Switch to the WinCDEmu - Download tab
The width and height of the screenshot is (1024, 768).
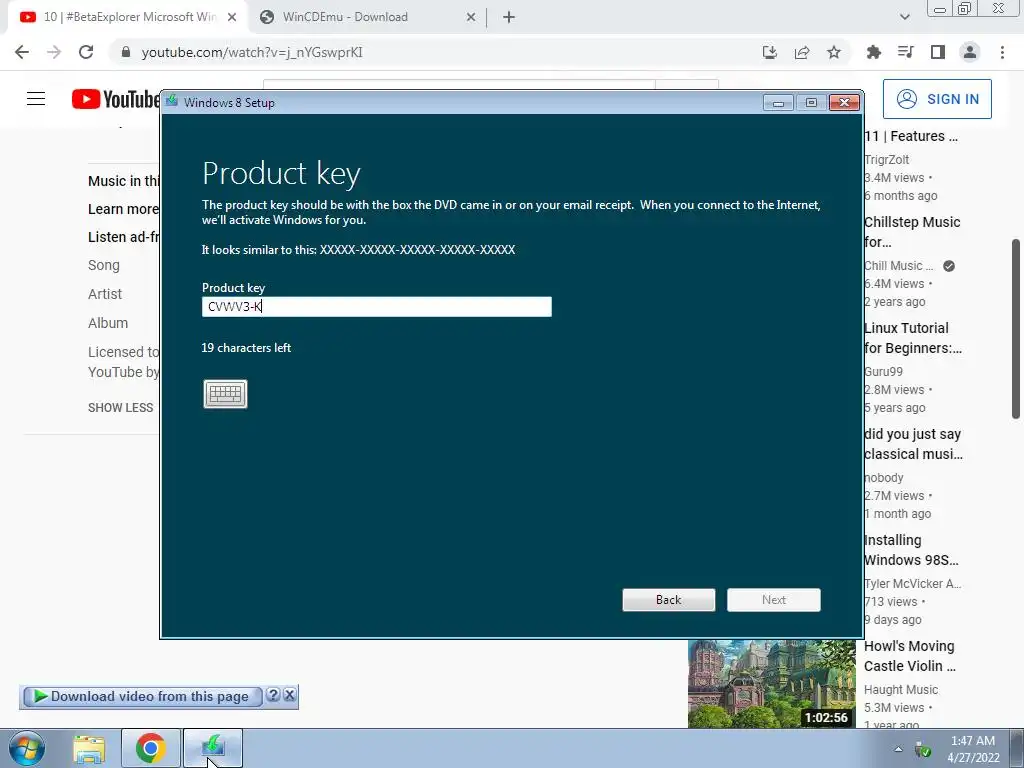click(x=345, y=17)
